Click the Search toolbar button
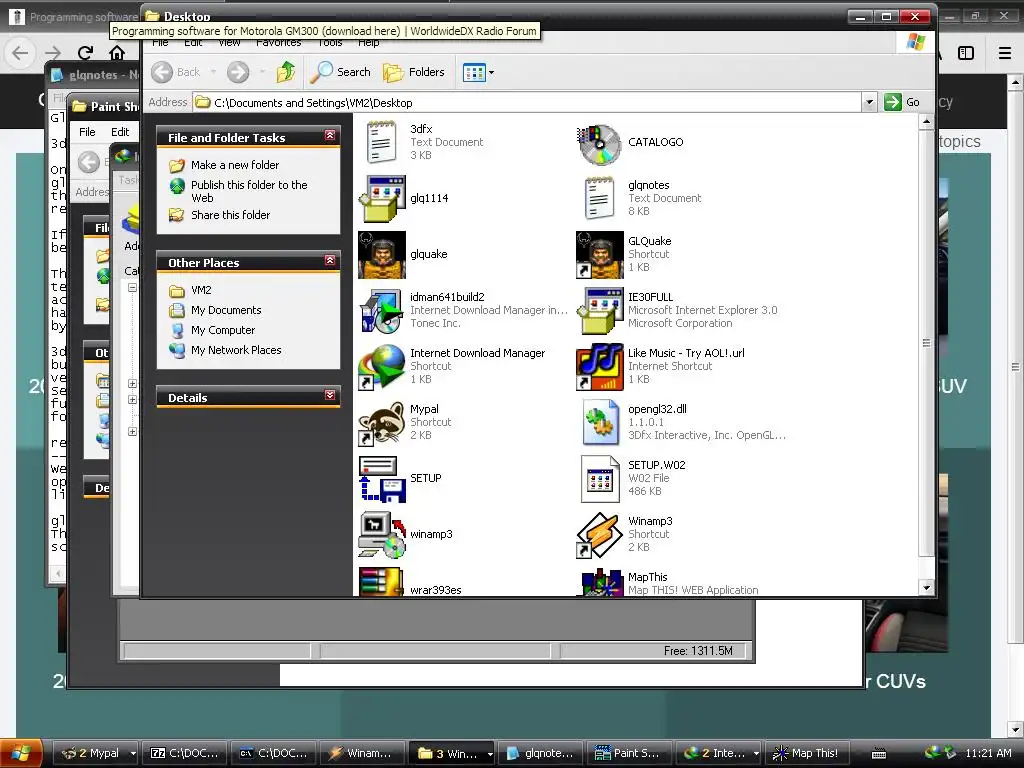The image size is (1024, 768). pyautogui.click(x=340, y=72)
